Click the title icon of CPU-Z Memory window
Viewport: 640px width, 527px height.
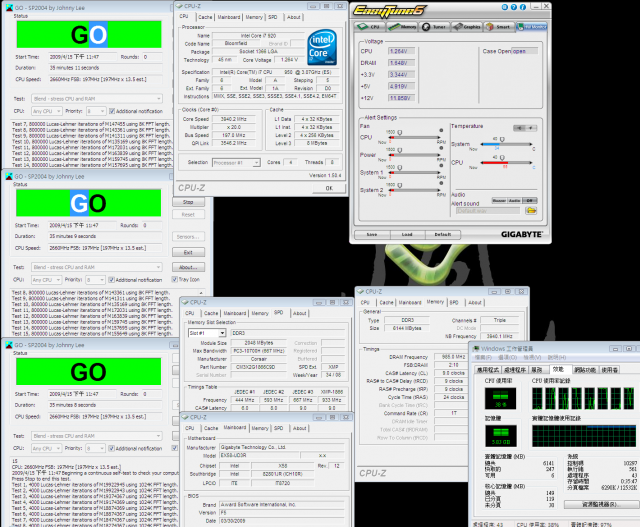[x=360, y=291]
